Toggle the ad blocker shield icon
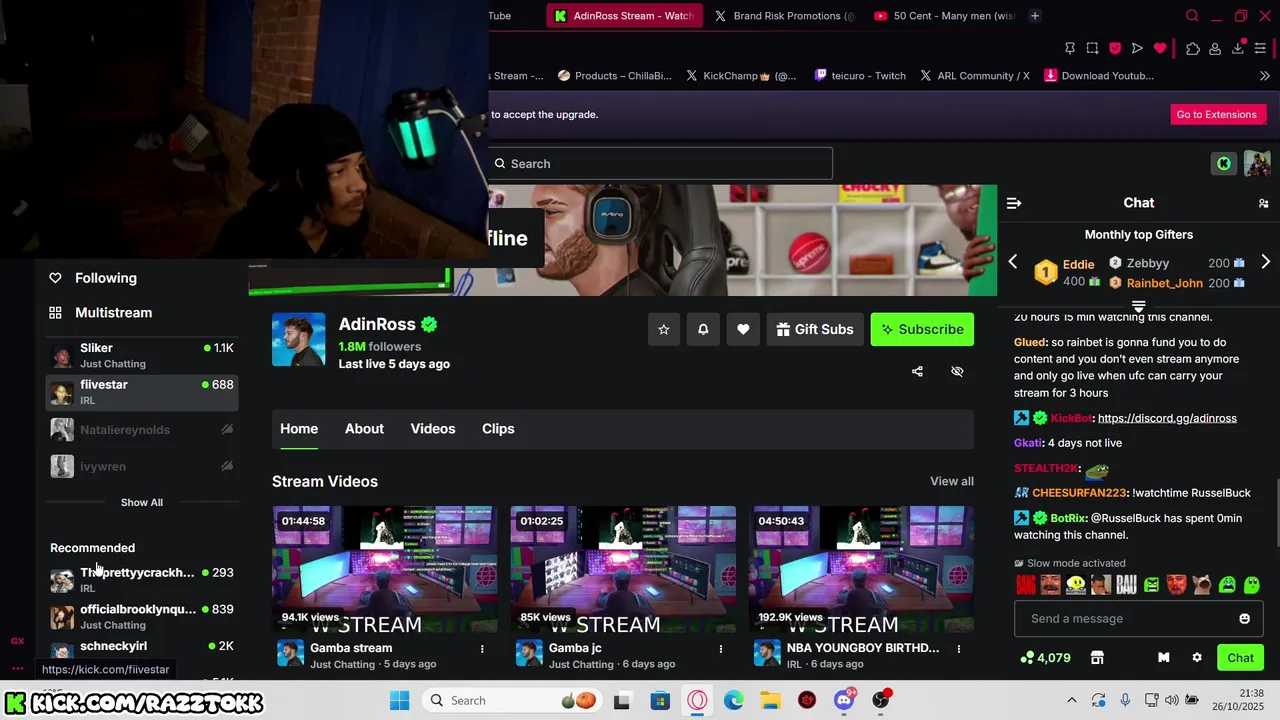 tap(1115, 48)
